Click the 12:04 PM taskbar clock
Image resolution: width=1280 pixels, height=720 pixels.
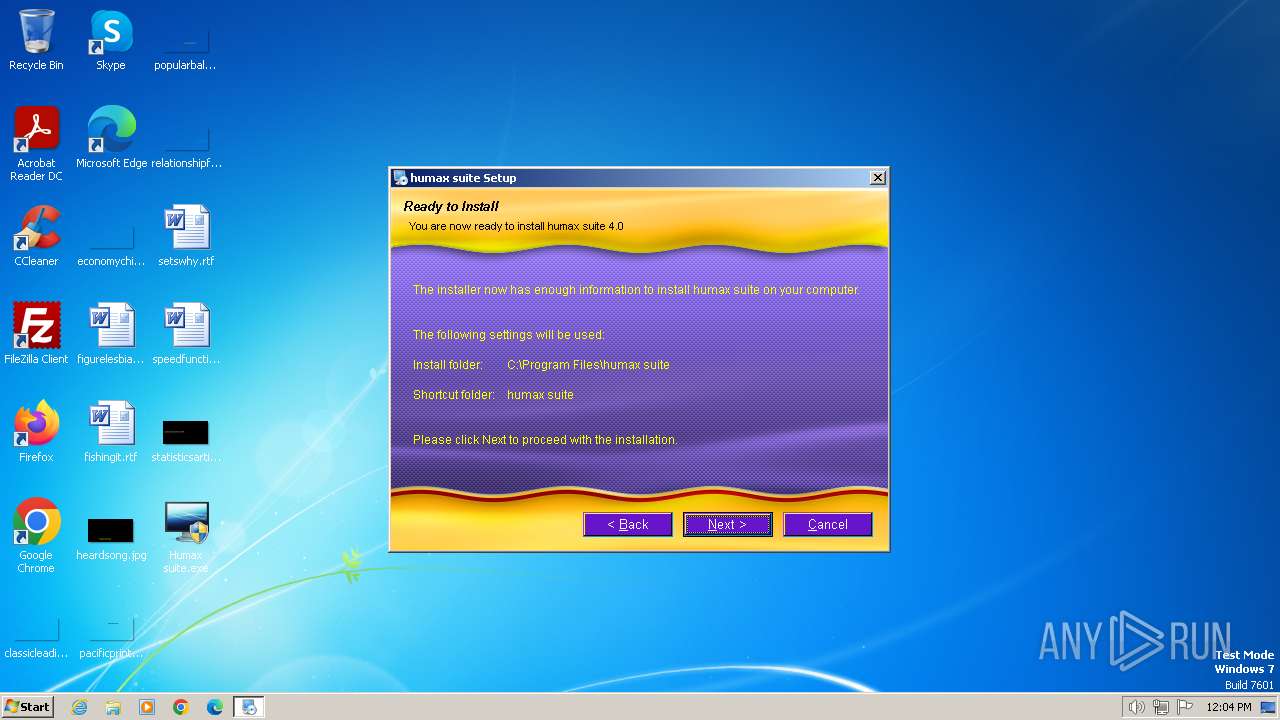(1229, 707)
